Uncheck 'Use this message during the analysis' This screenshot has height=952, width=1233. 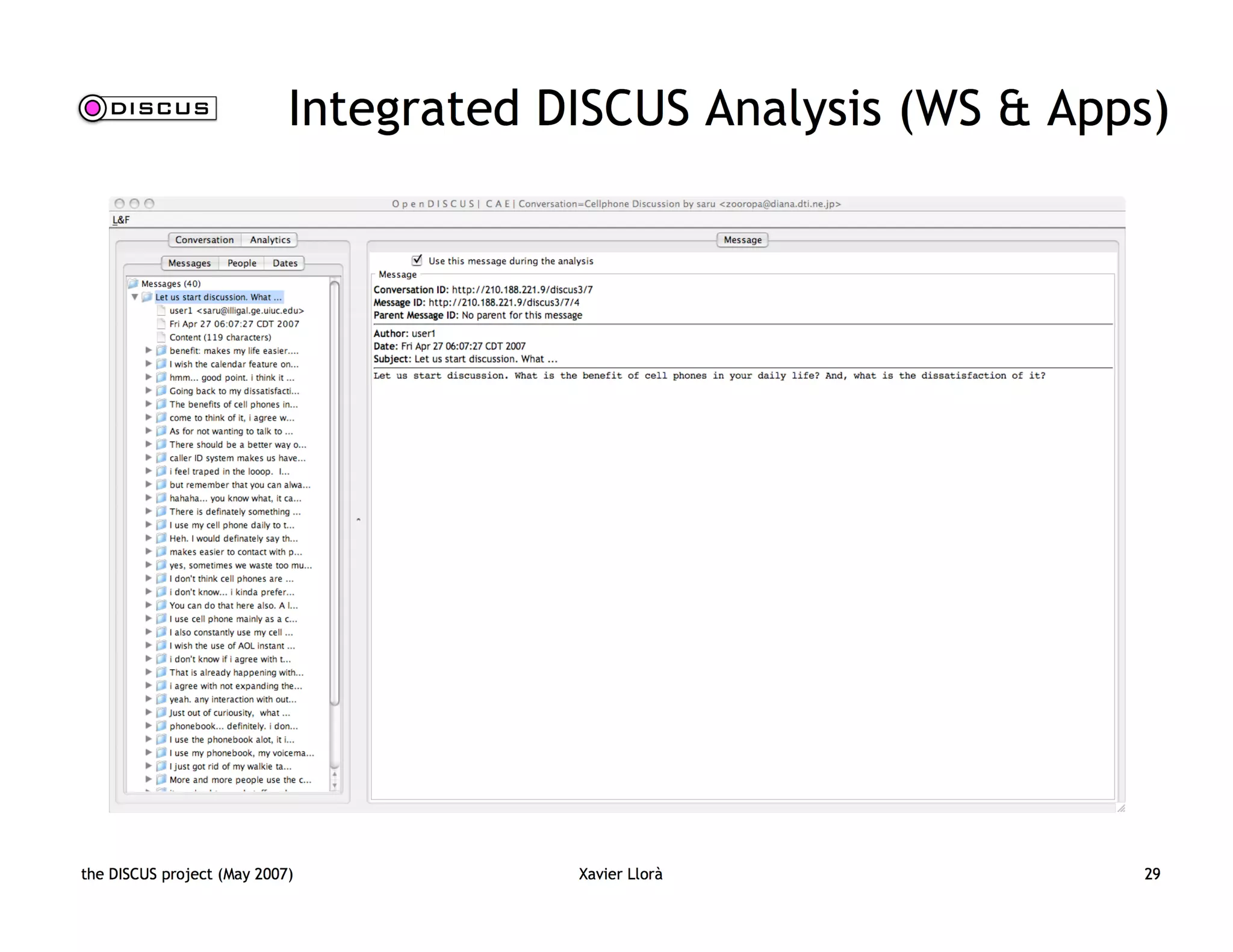point(417,261)
